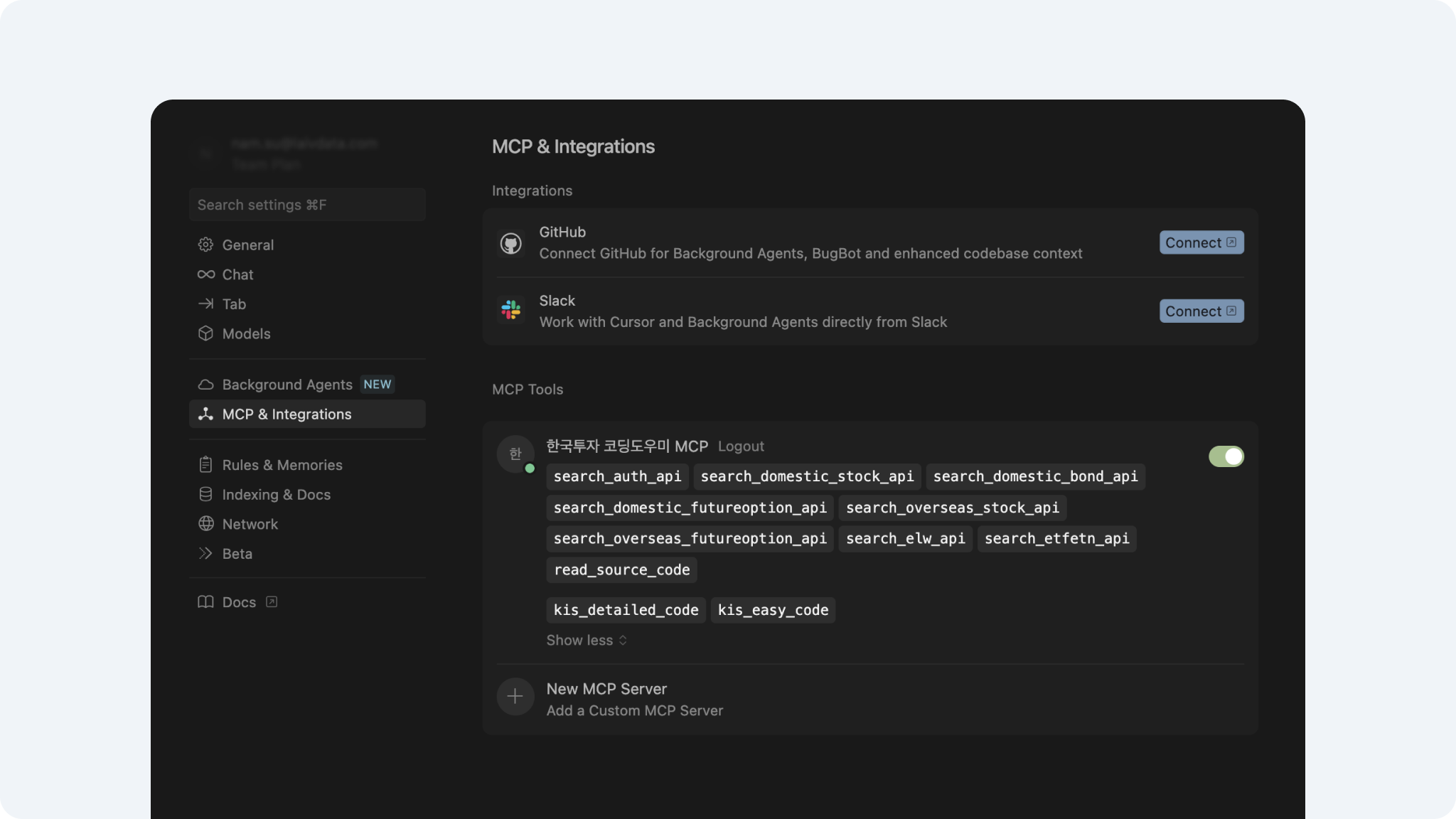Screen dimensions: 1456x819
Task: Disable the 한국투자 코딩도우미 MCP toggle
Action: 1226,456
